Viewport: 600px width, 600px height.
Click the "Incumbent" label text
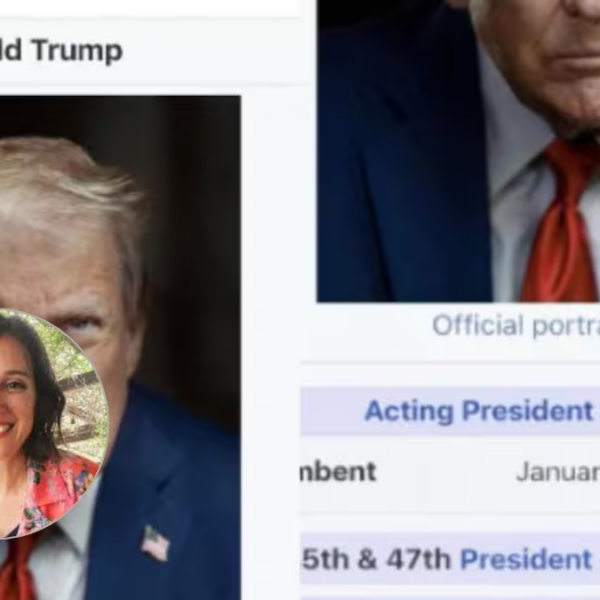[x=338, y=471]
